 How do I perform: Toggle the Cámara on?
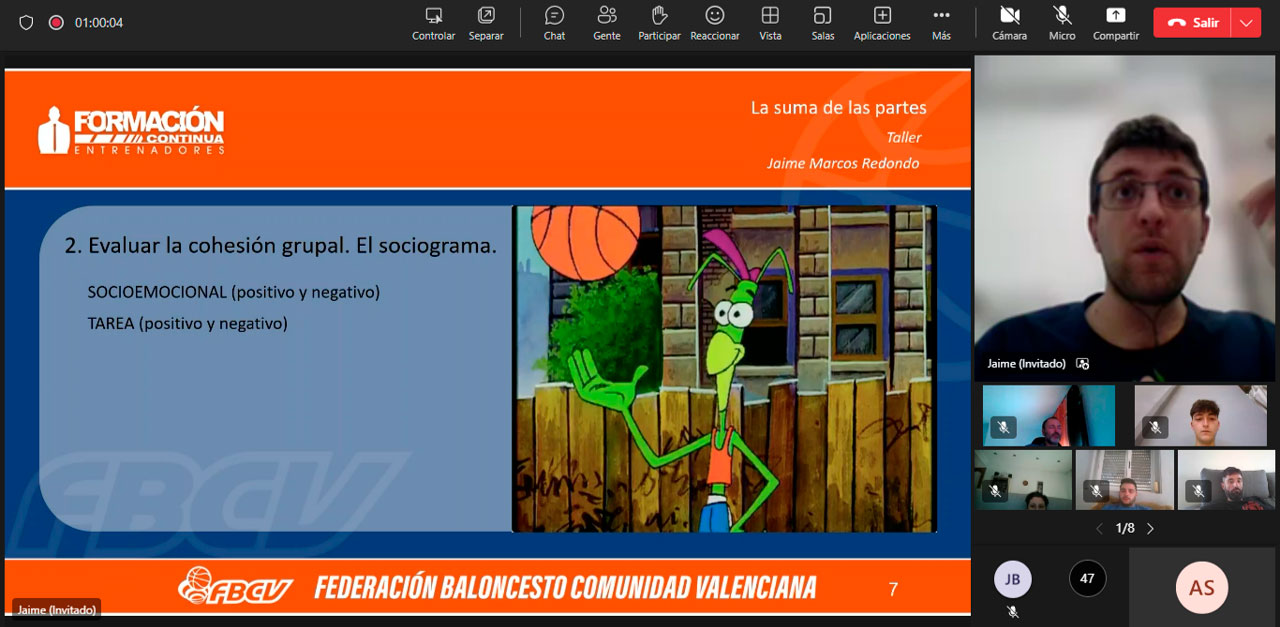pyautogui.click(x=1009, y=24)
